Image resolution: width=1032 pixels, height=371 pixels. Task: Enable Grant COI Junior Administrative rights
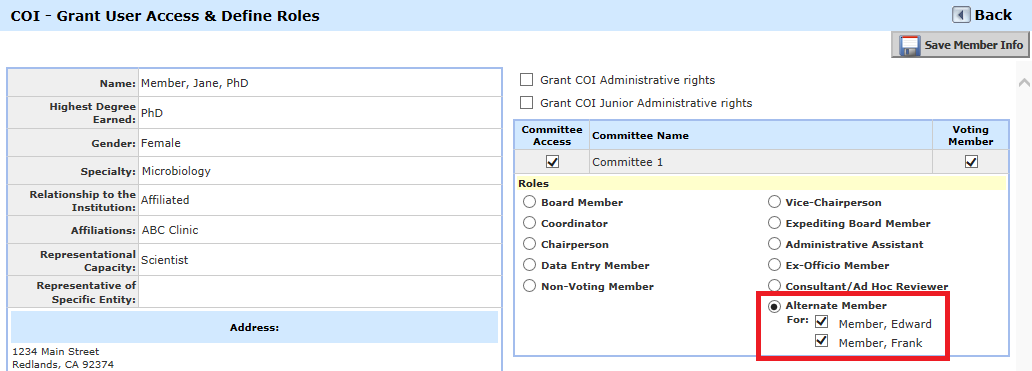[x=527, y=103]
